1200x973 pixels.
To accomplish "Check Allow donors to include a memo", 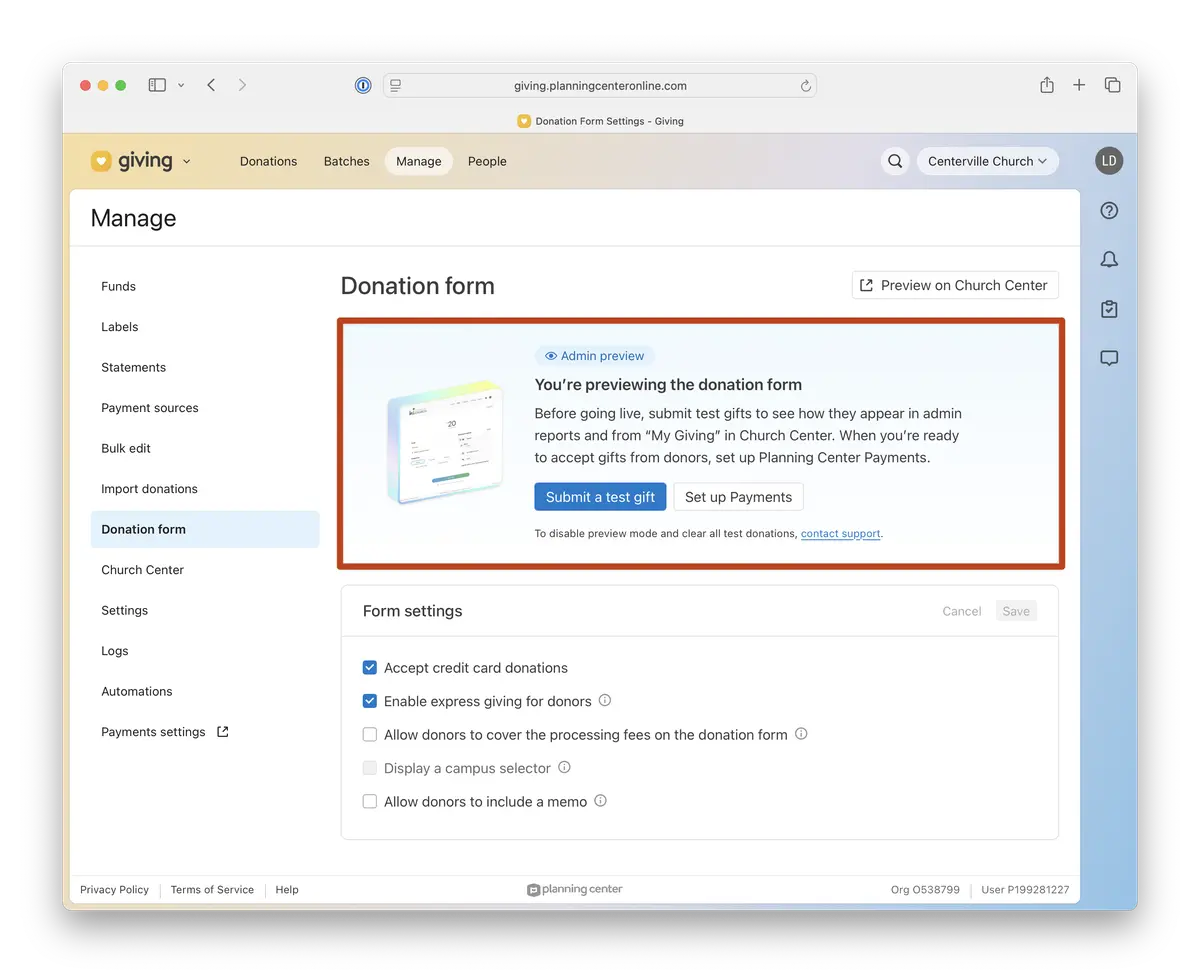I will pos(370,801).
